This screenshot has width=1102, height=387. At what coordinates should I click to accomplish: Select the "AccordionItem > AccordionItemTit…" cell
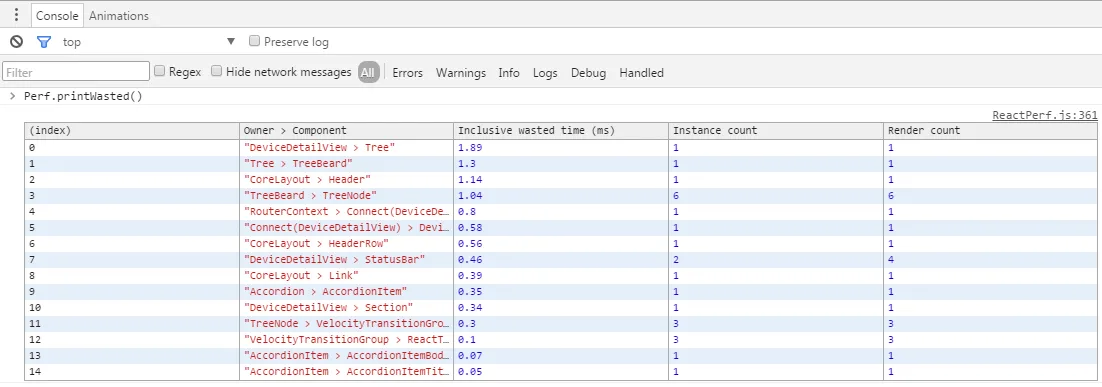click(346, 372)
